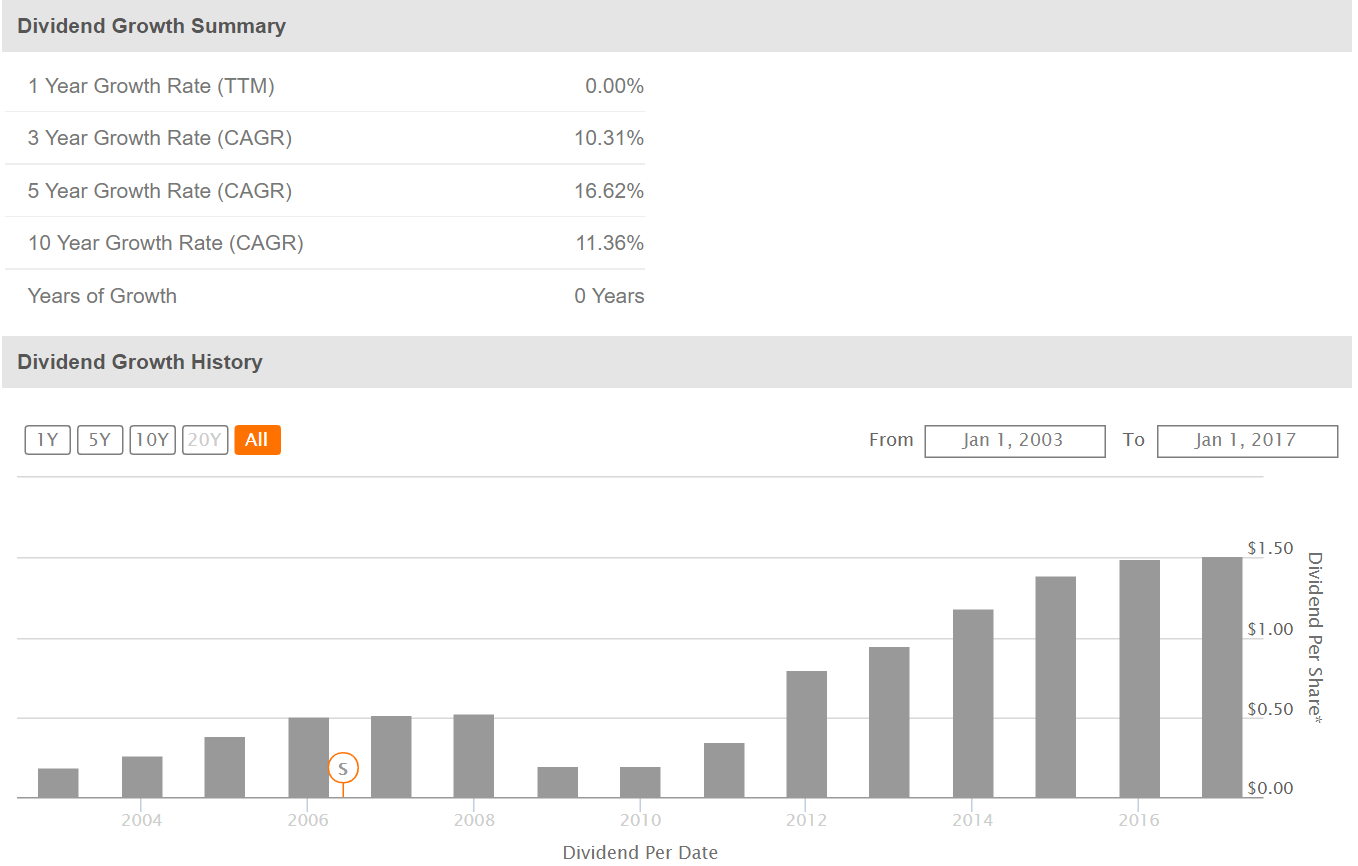
Task: Click the 2007 dividend bar
Action: (x=391, y=757)
